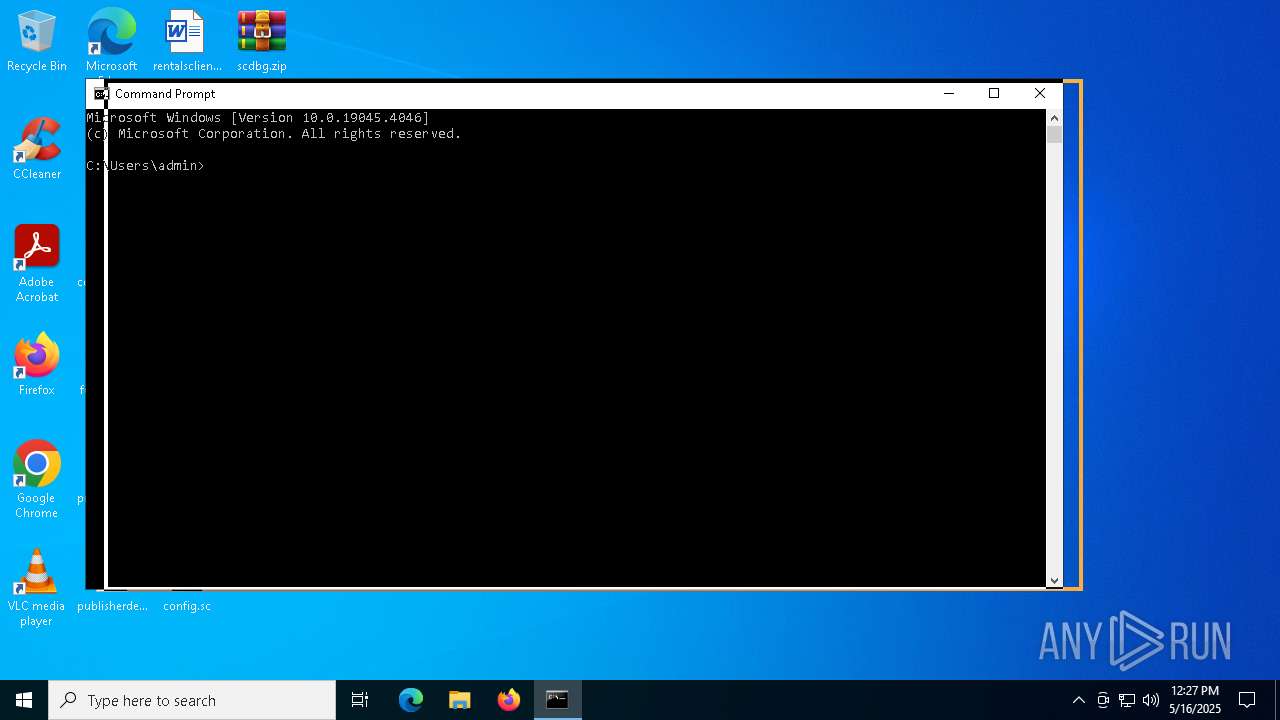Launch Firefox from the taskbar

[509, 700]
